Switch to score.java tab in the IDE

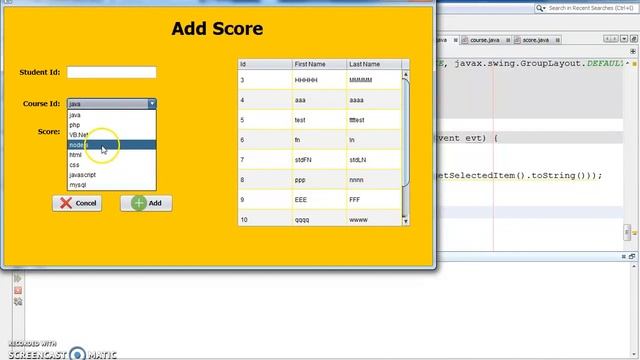pos(536,40)
